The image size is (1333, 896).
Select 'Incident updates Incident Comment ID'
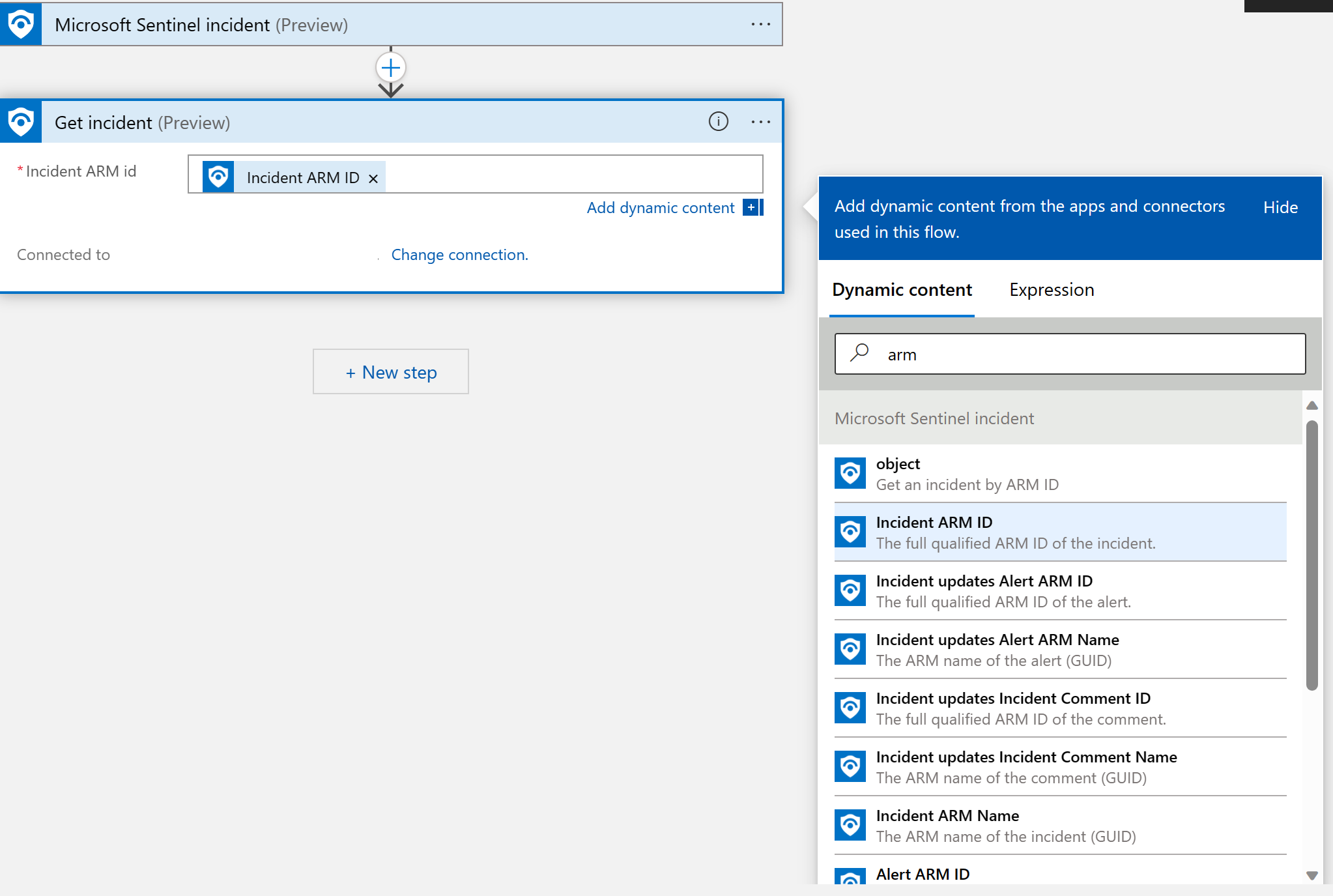[1060, 708]
